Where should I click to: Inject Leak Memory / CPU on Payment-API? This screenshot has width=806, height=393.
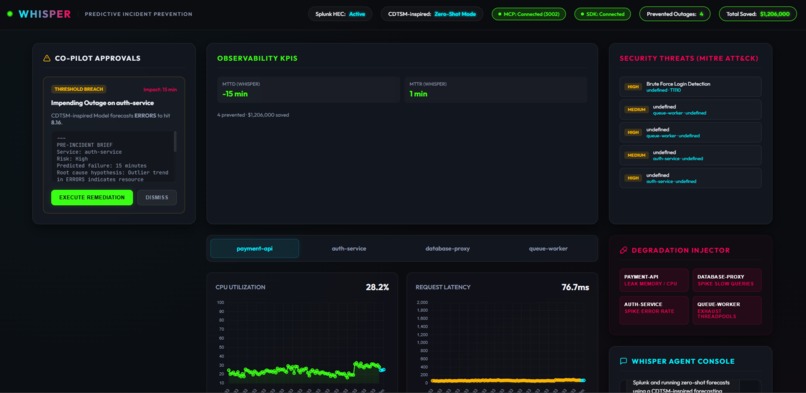pyautogui.click(x=654, y=280)
